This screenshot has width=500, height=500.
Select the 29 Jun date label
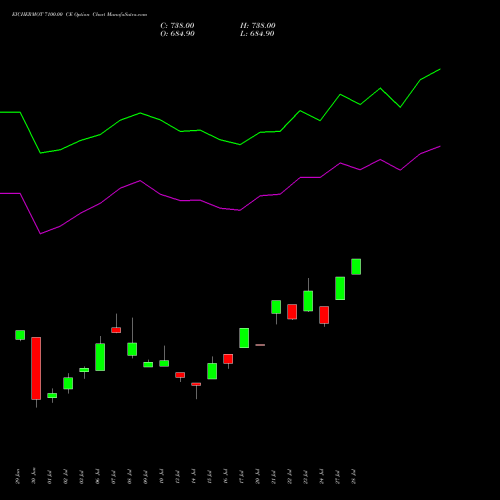click(x=18, y=477)
